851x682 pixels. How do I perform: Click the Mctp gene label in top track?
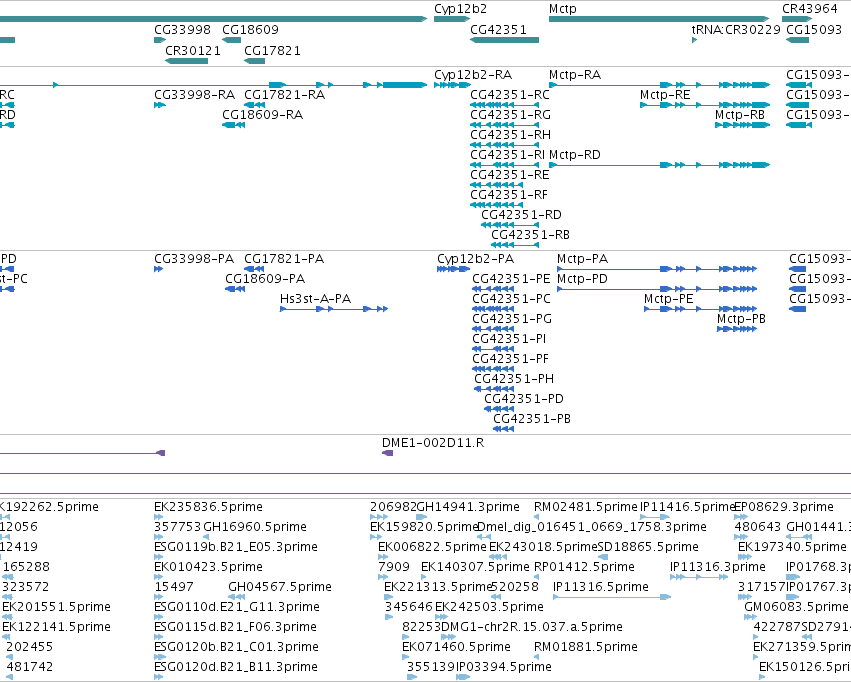(x=562, y=9)
